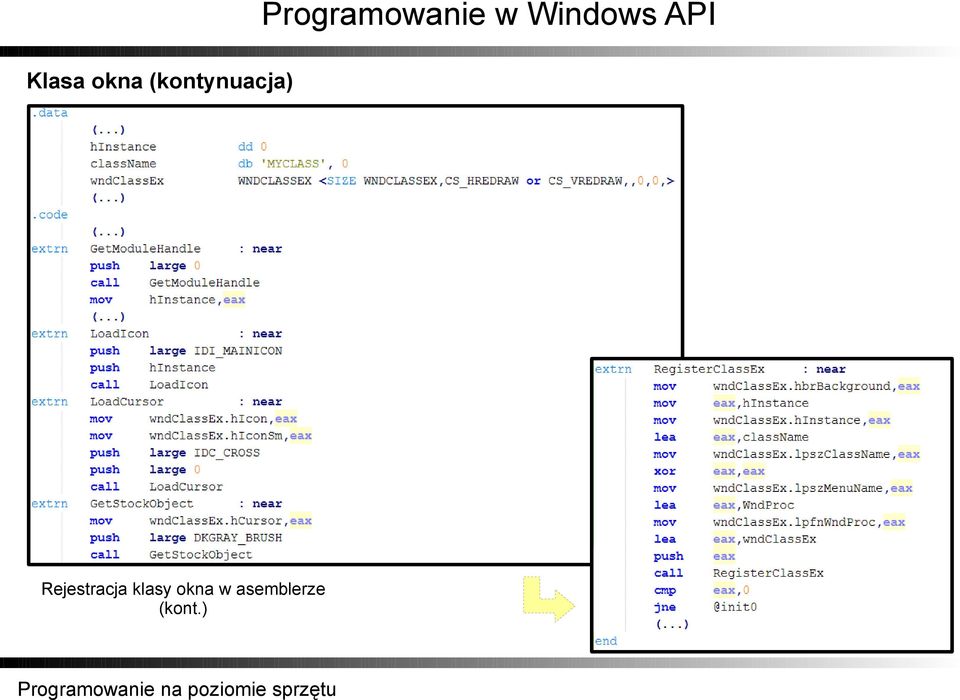Click the ".data" section directive
The image size is (960, 700).
click(x=50, y=113)
